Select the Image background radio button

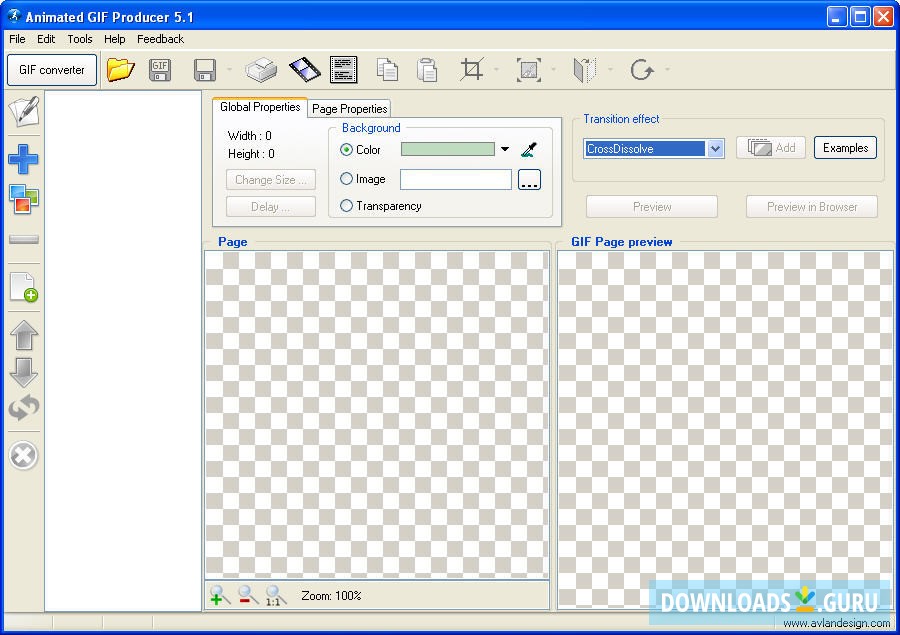pos(346,179)
